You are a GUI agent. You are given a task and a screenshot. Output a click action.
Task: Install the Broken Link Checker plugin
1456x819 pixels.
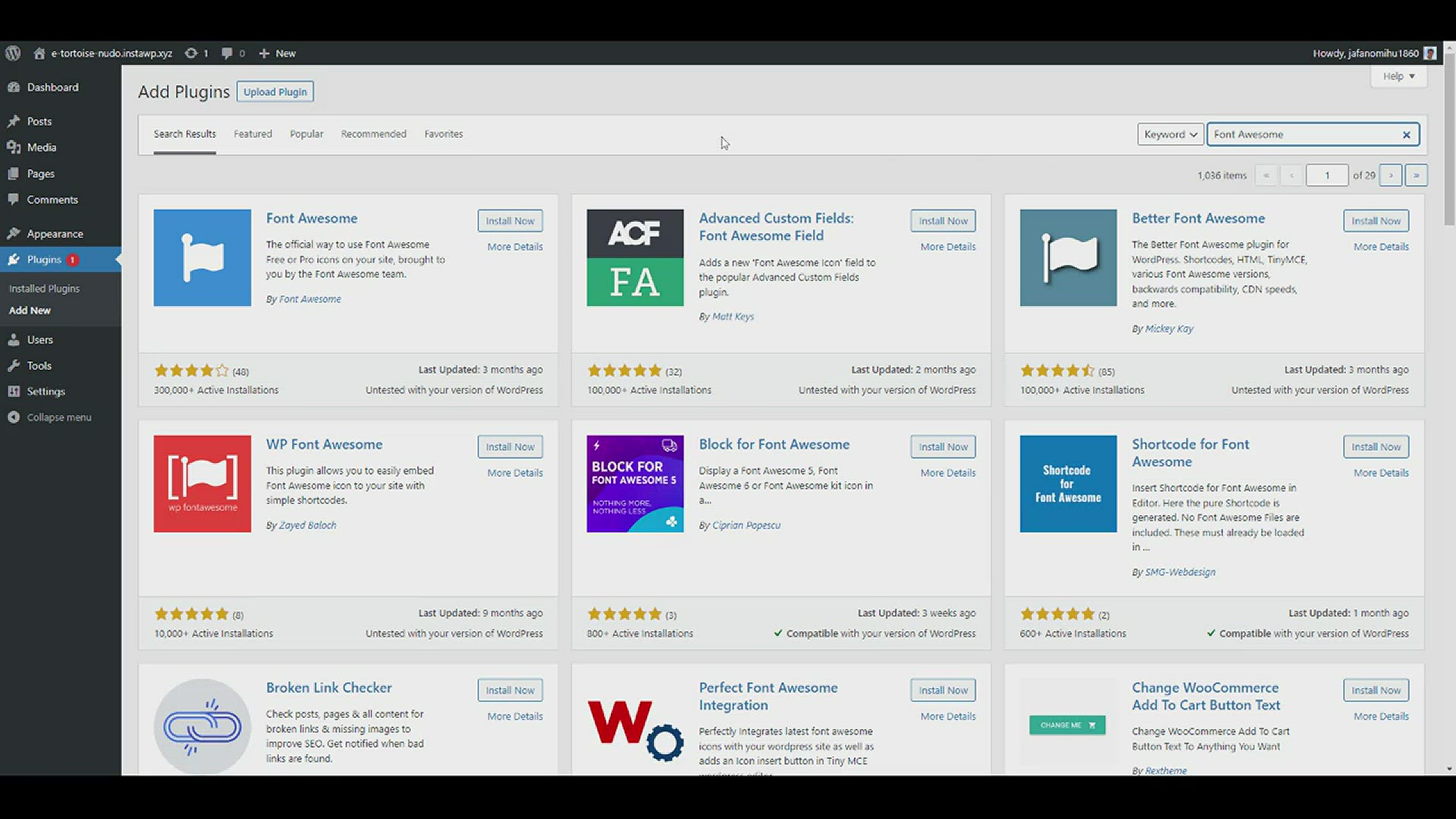click(x=510, y=690)
